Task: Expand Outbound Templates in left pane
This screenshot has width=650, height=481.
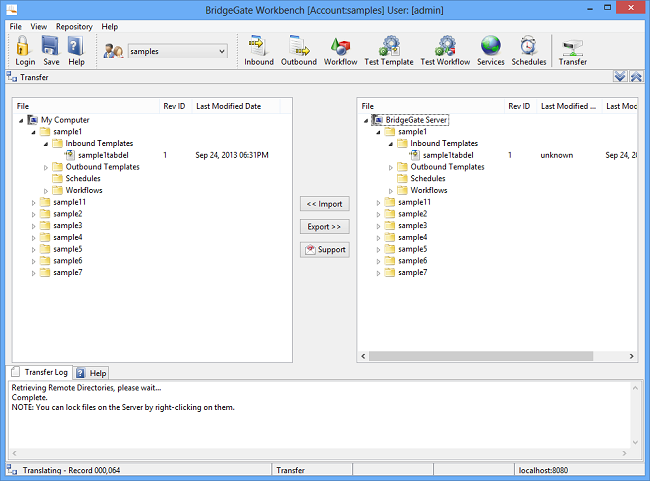Action: pos(46,168)
